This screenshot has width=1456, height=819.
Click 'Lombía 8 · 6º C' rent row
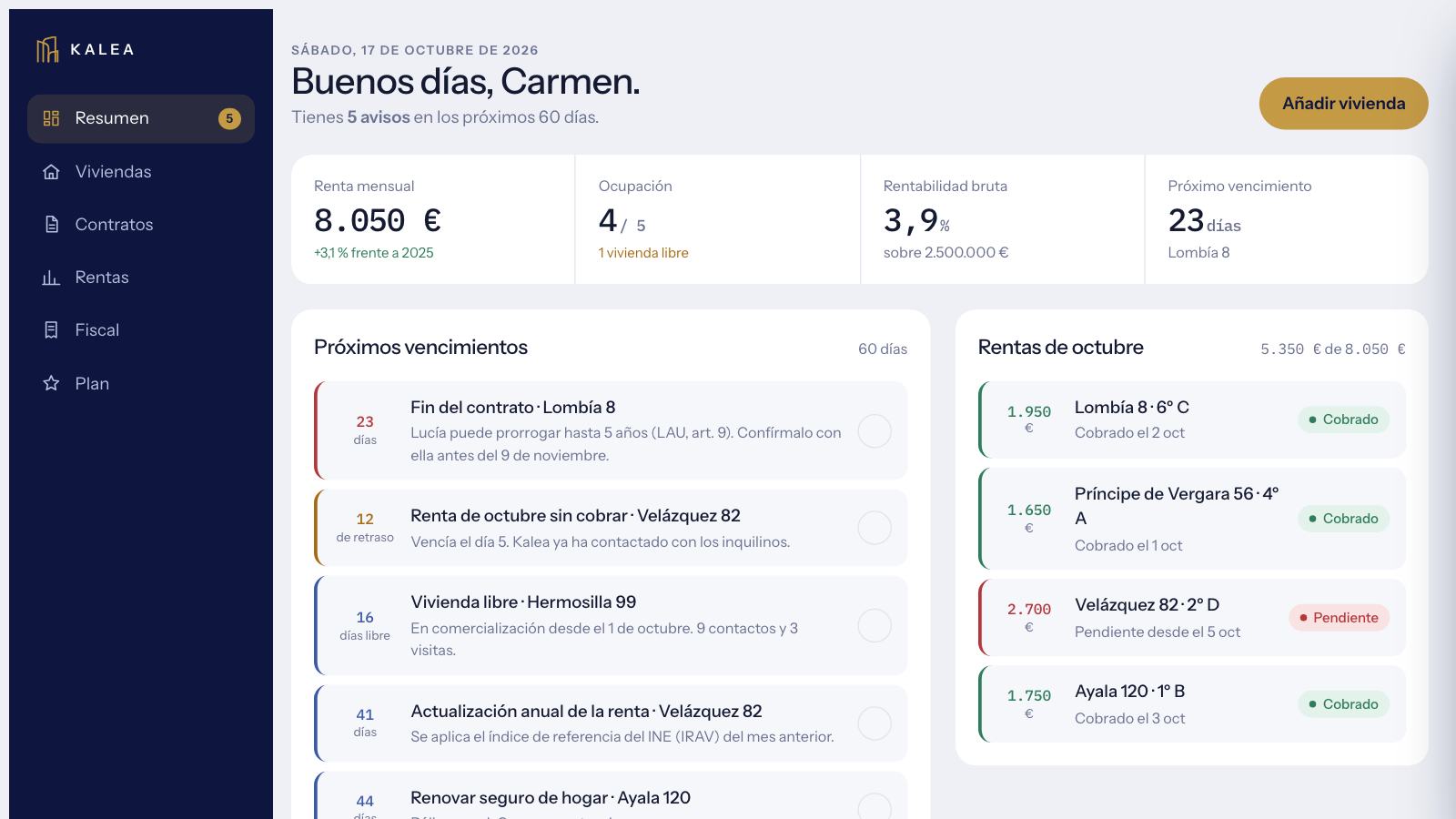(x=1192, y=420)
